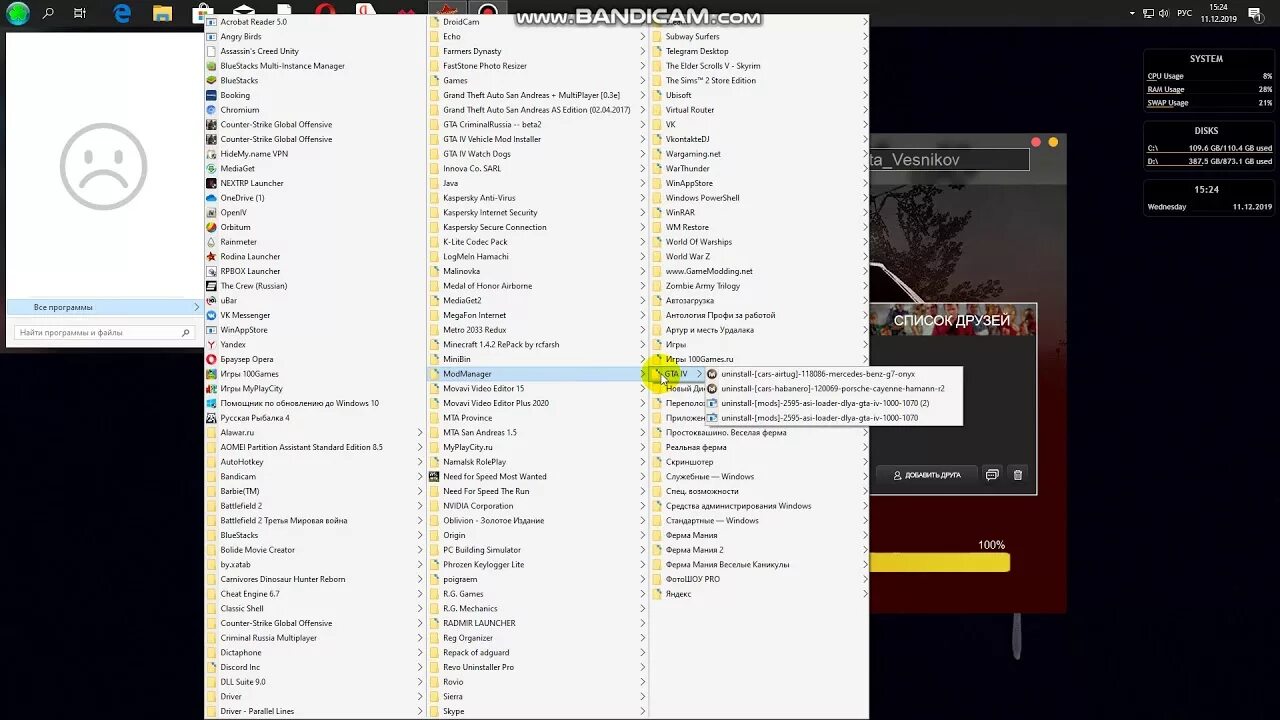
Task: Open the GTA IV submenu
Action: (677, 374)
